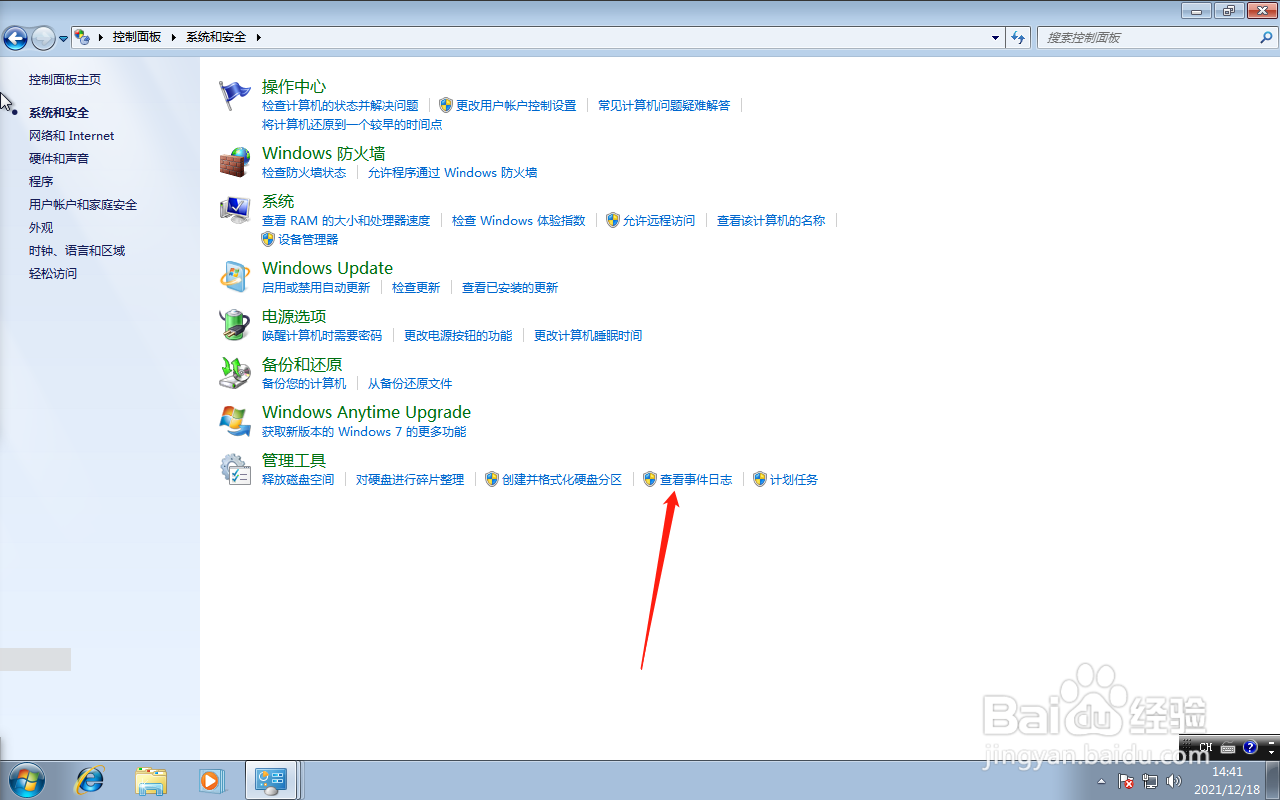This screenshot has width=1280, height=800.
Task: Open the 检查更新 link
Action: point(416,288)
